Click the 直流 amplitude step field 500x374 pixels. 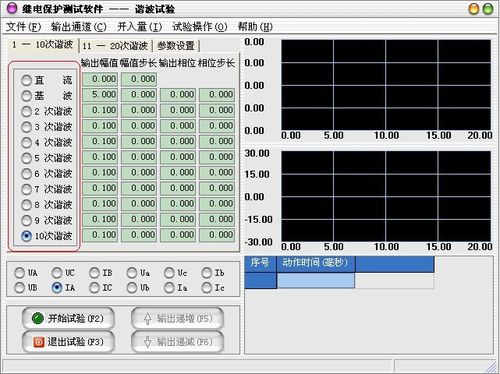tap(139, 79)
